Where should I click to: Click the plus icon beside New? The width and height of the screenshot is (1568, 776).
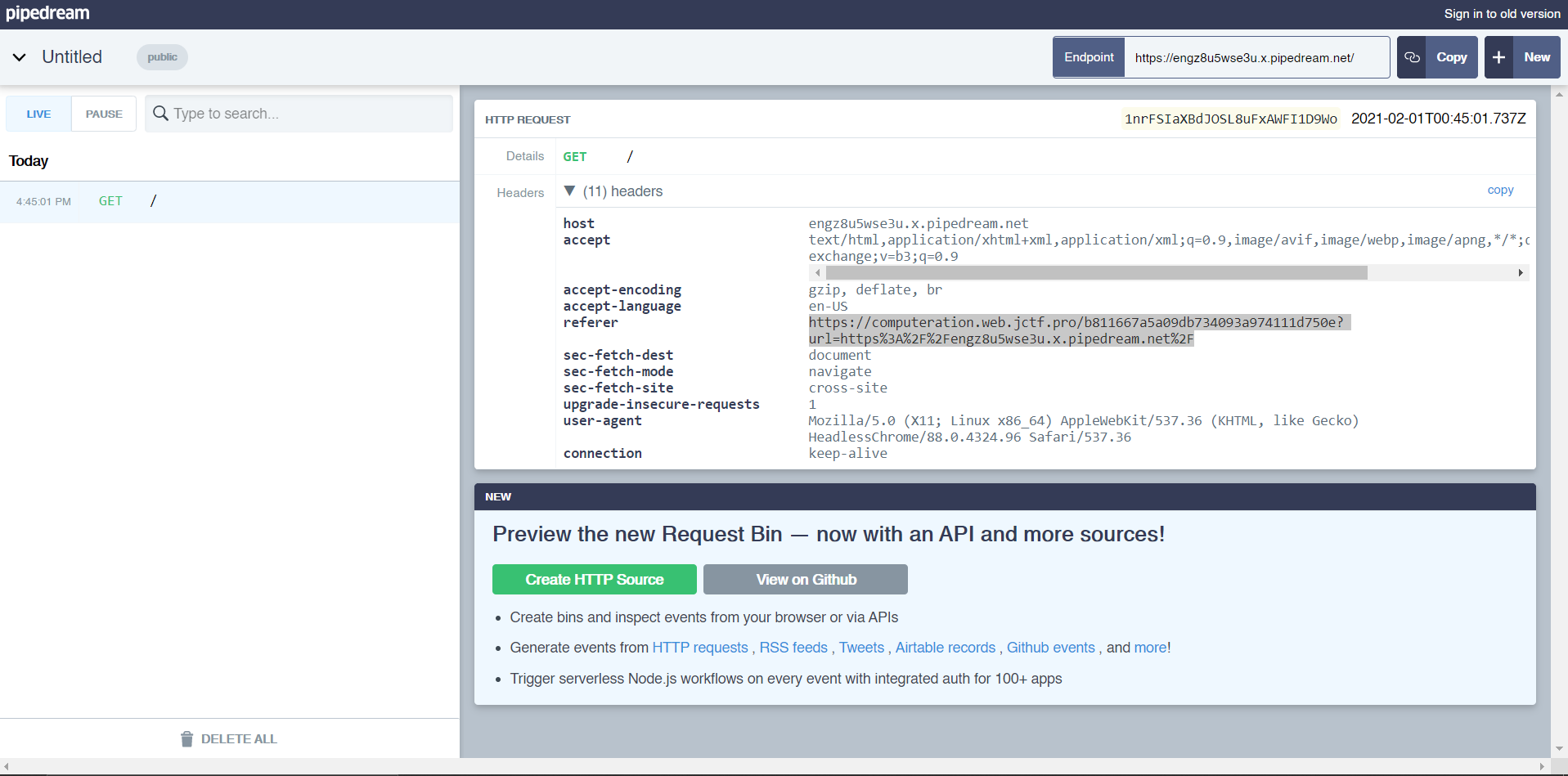[x=1498, y=57]
